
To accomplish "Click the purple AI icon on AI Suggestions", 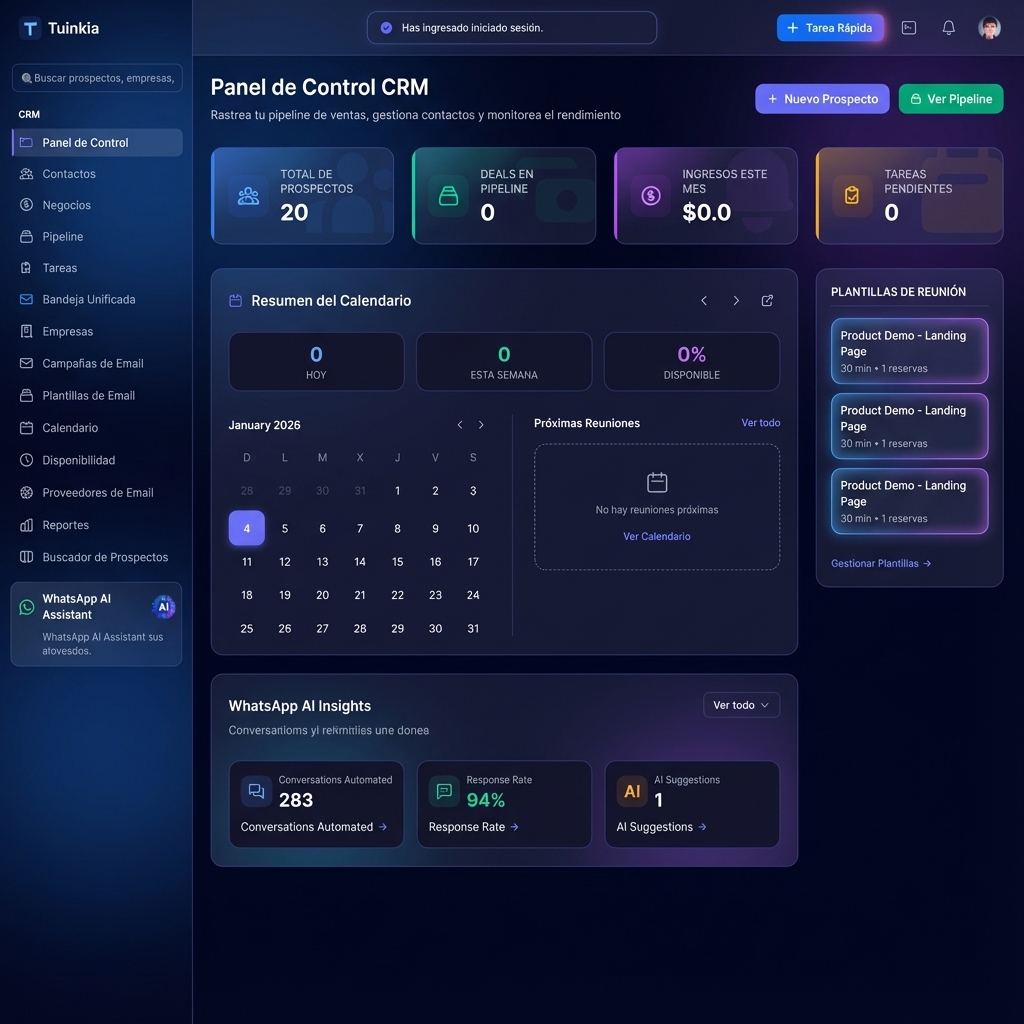I will pyautogui.click(x=631, y=791).
